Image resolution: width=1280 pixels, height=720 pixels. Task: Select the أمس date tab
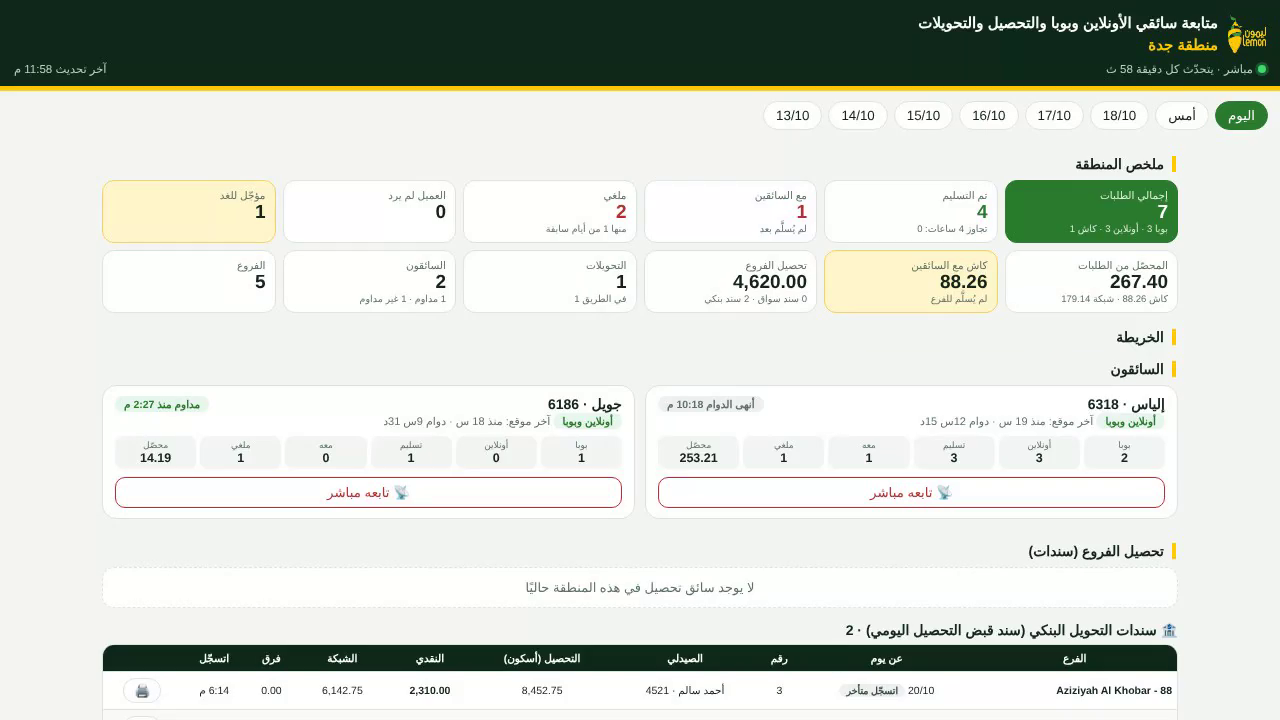[1182, 116]
